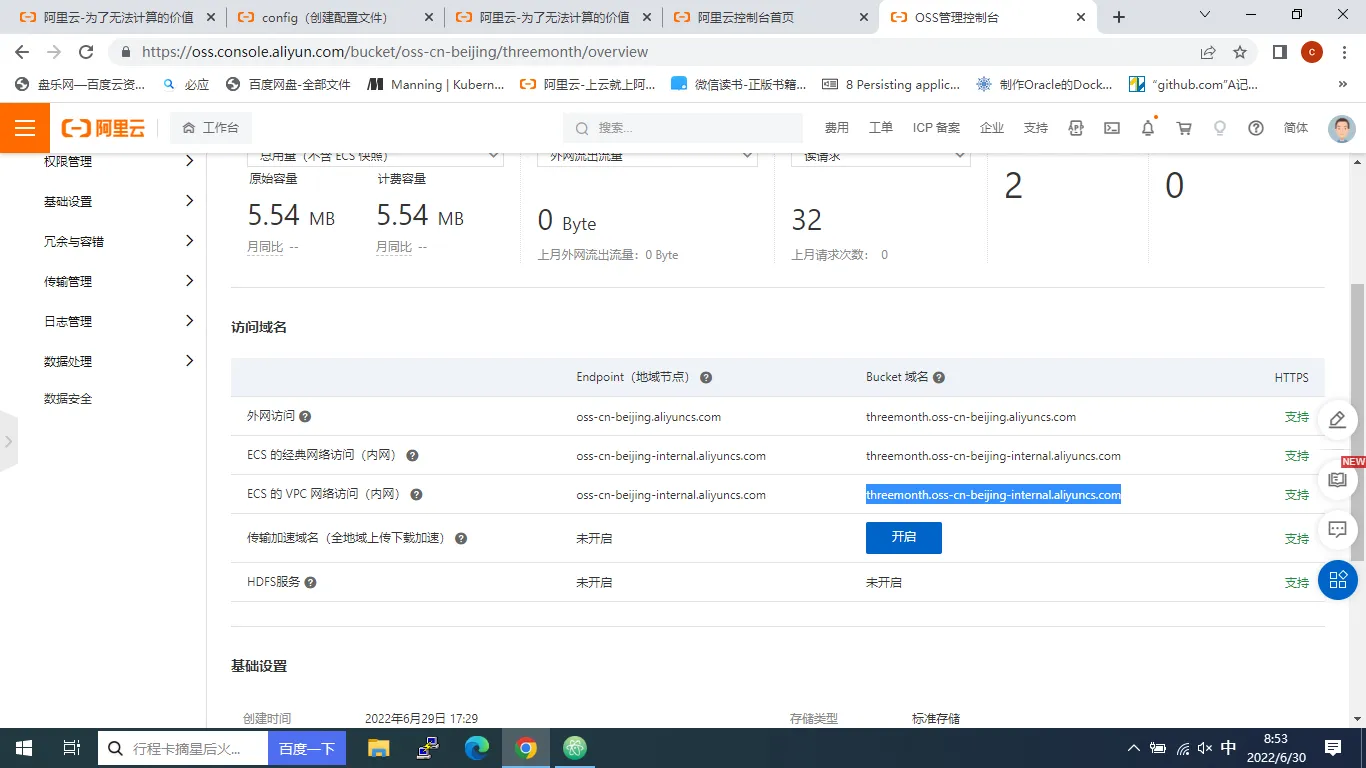Click the share page icon in address bar

(x=1208, y=52)
